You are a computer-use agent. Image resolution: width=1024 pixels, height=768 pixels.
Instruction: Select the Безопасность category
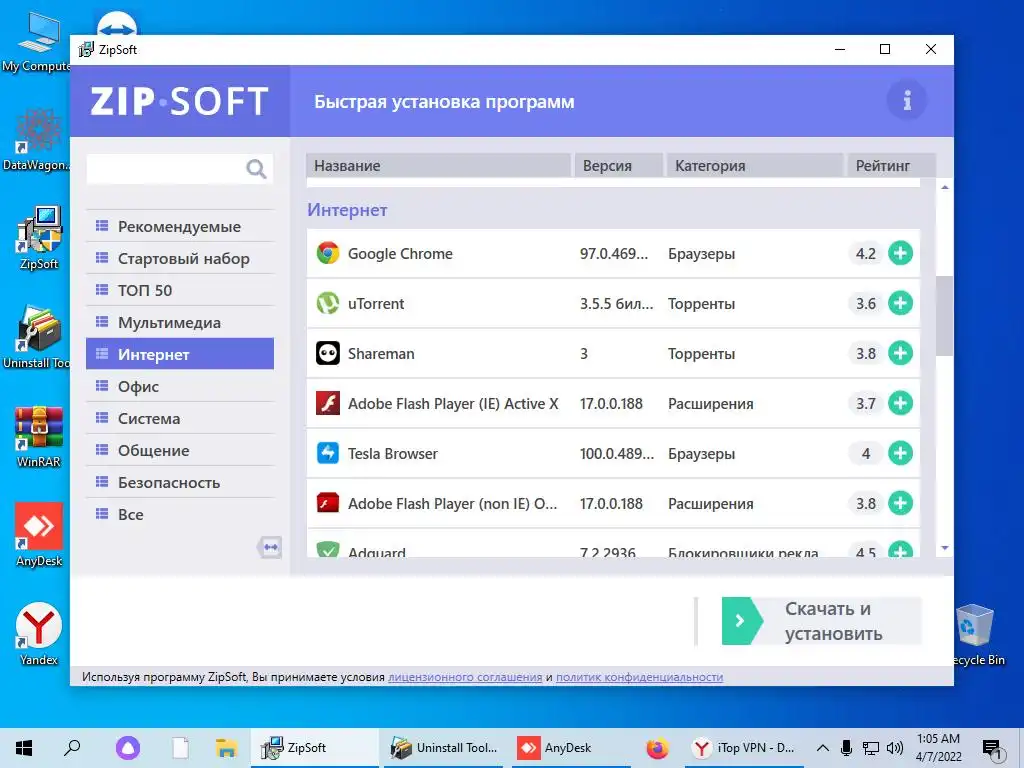tap(180, 483)
